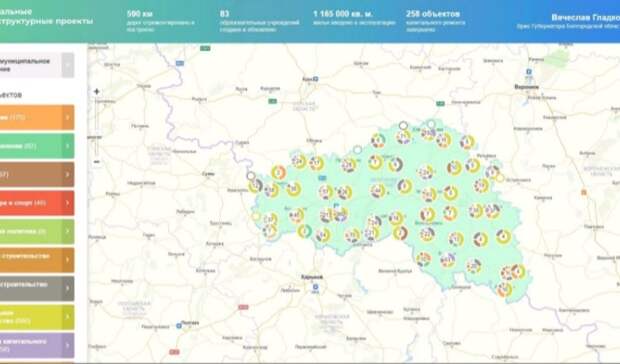The image size is (620, 364).
Task: Select the gray строительство category button
Action: pyautogui.click(x=37, y=288)
